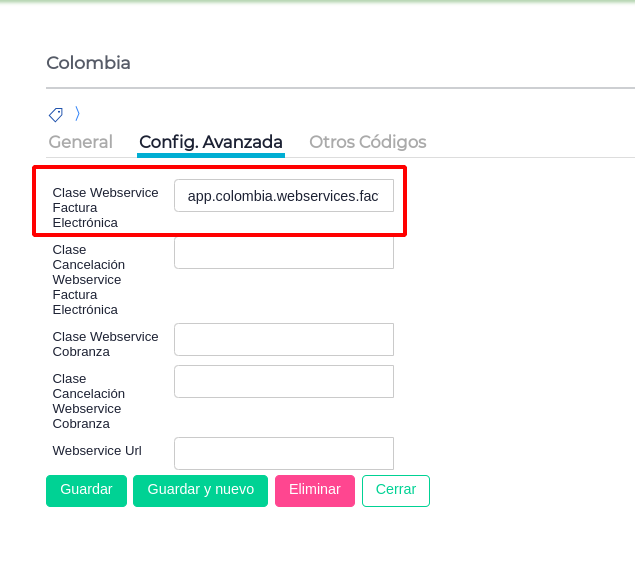This screenshot has height=587, width=635.
Task: Close the form with Cerrar
Action: tap(396, 490)
